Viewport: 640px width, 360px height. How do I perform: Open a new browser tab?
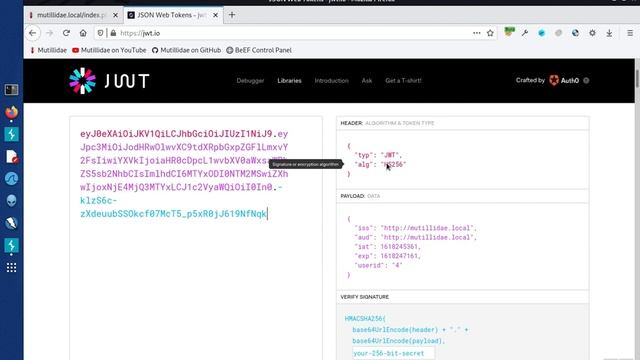click(x=232, y=15)
